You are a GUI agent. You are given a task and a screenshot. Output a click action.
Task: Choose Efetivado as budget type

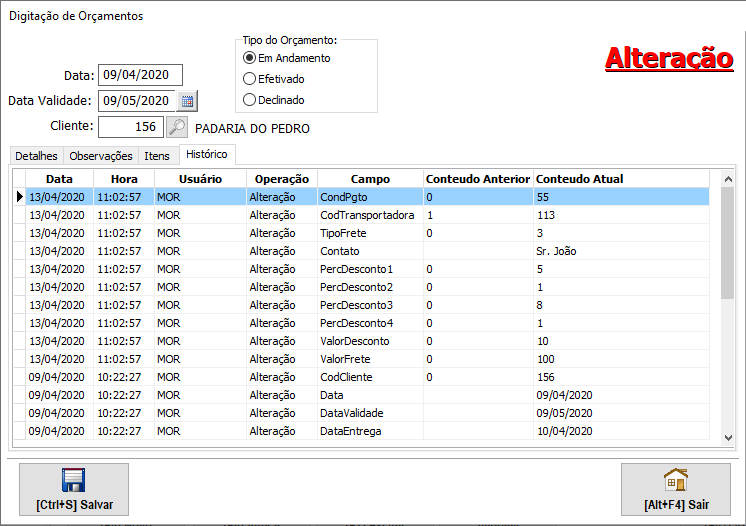point(250,78)
